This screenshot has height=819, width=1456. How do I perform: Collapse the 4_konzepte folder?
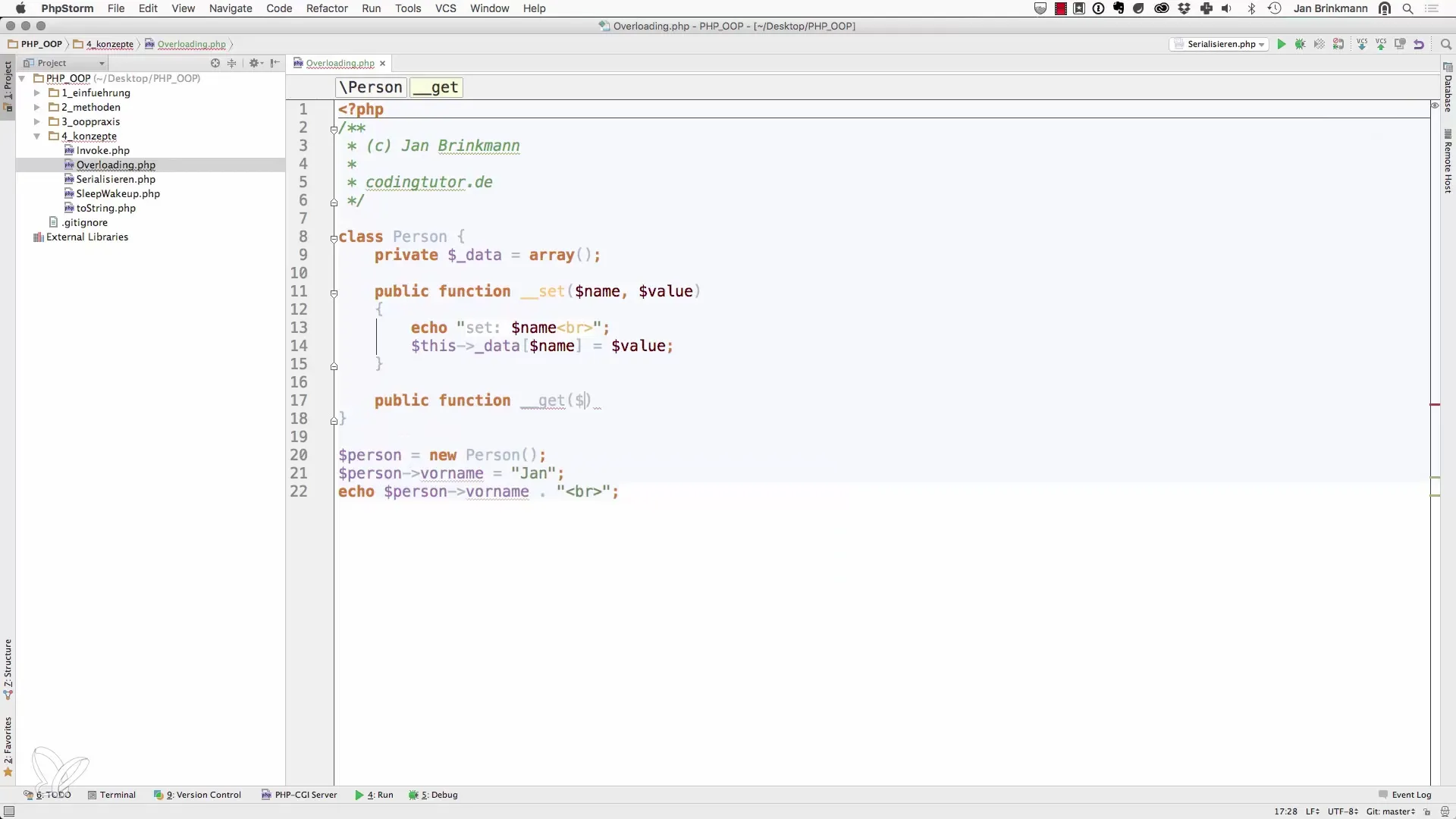click(x=36, y=136)
